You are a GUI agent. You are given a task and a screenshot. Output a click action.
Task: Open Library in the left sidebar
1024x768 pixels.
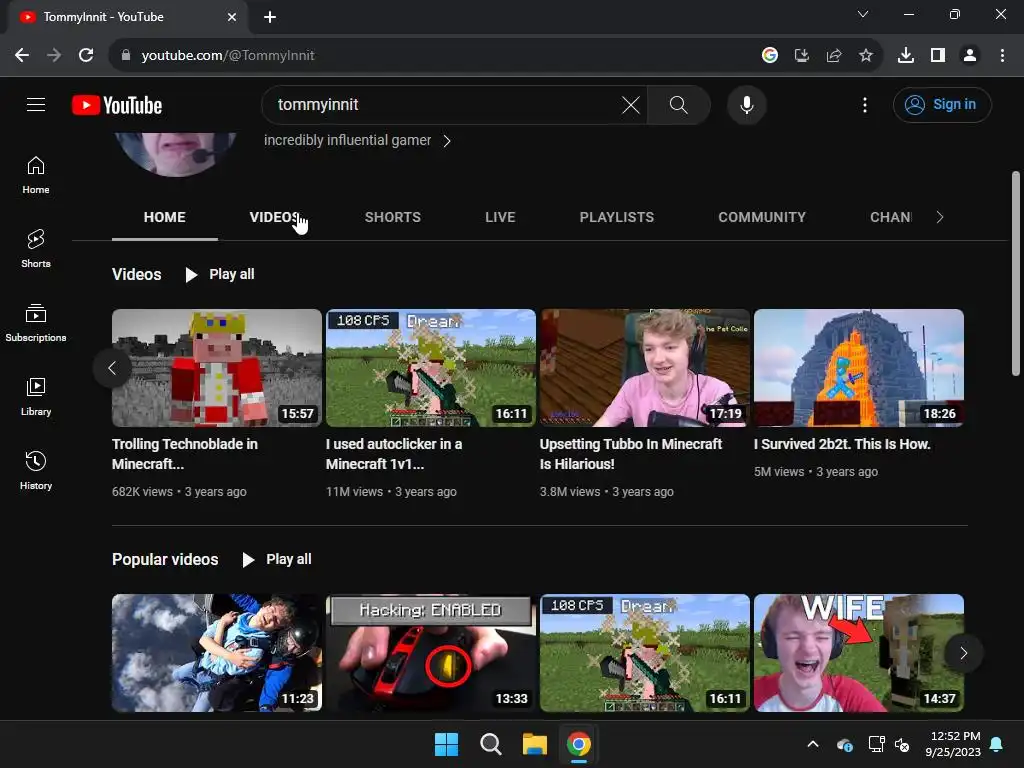(x=36, y=396)
